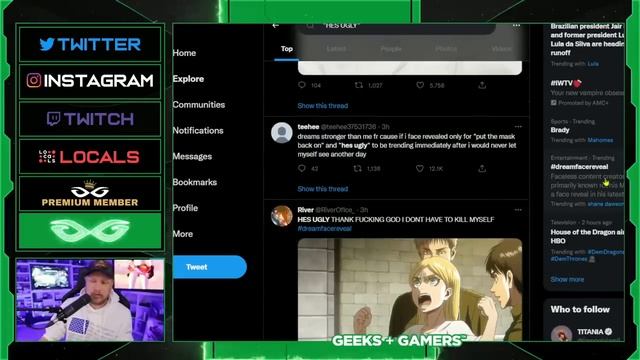Switch to the People tab
The width and height of the screenshot is (640, 360).
(x=391, y=49)
